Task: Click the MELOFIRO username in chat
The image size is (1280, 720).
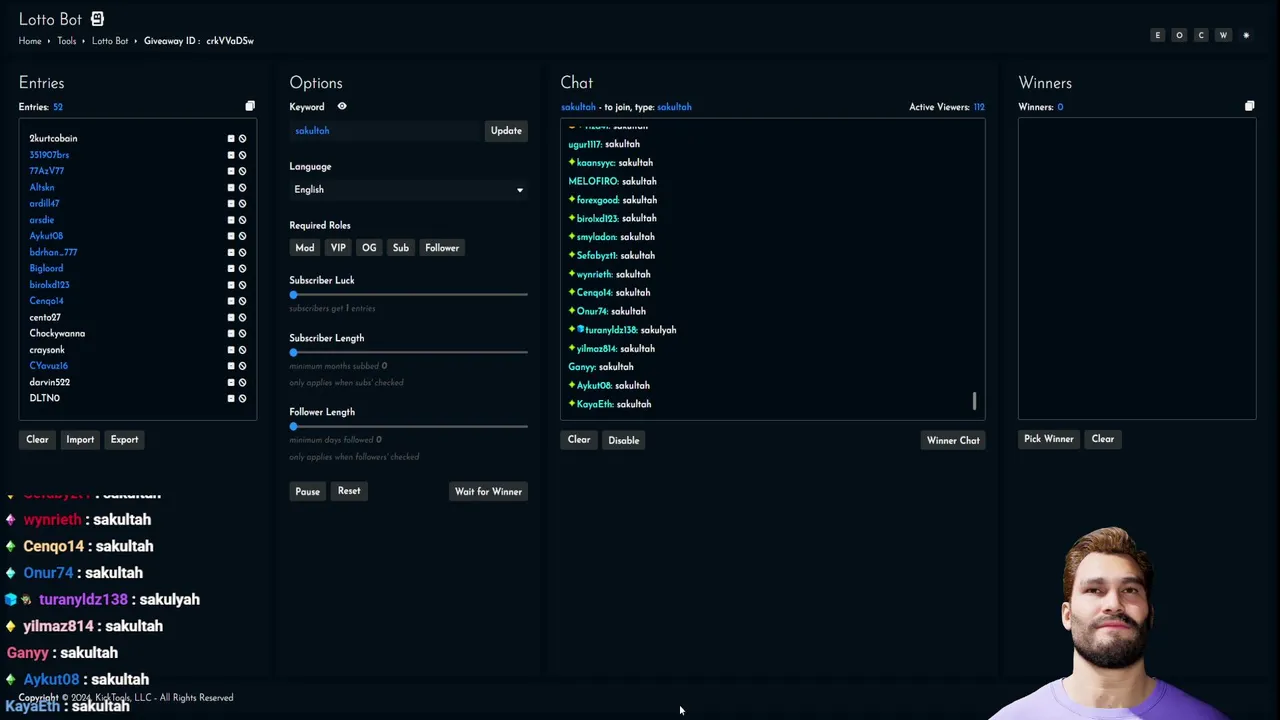Action: pyautogui.click(x=593, y=182)
